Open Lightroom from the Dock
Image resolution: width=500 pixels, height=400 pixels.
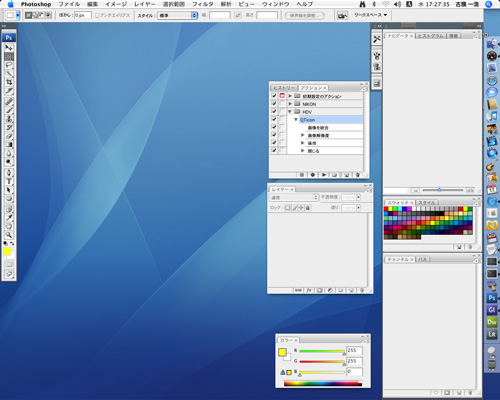pos(492,334)
